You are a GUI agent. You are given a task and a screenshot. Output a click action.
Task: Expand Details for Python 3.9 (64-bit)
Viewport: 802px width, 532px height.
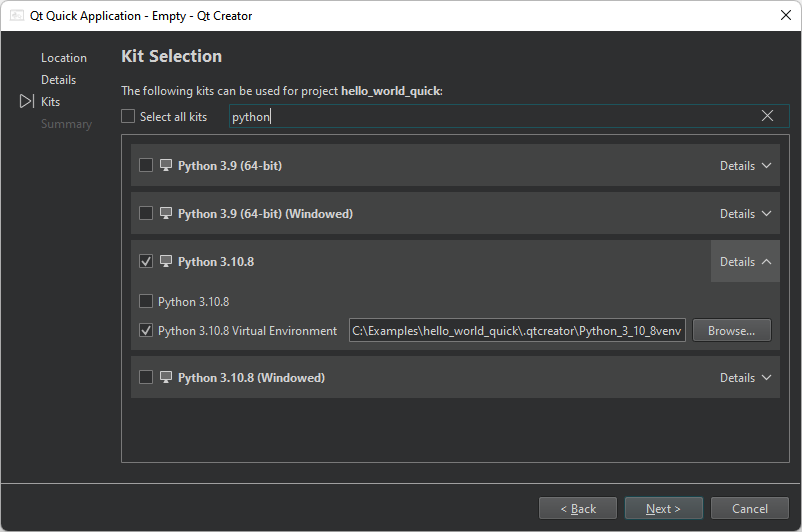coord(745,166)
